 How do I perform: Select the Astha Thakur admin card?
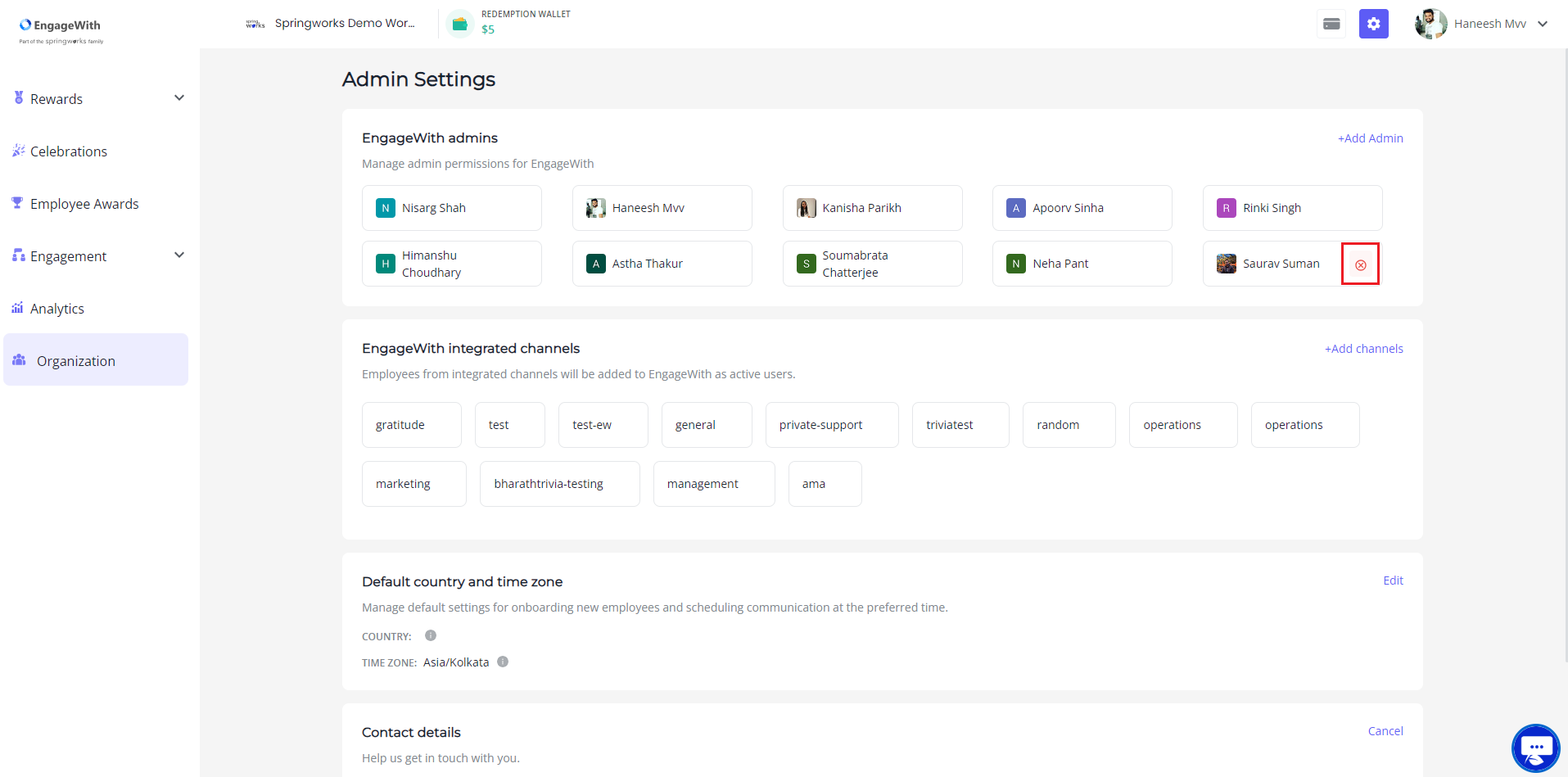pos(662,264)
